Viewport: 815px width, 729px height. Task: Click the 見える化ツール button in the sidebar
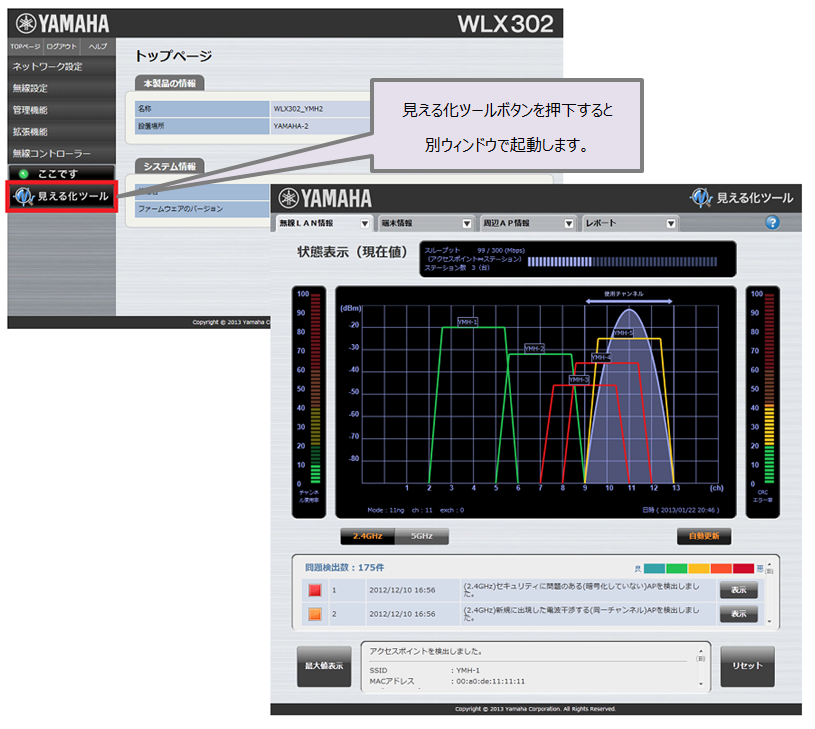coord(61,197)
